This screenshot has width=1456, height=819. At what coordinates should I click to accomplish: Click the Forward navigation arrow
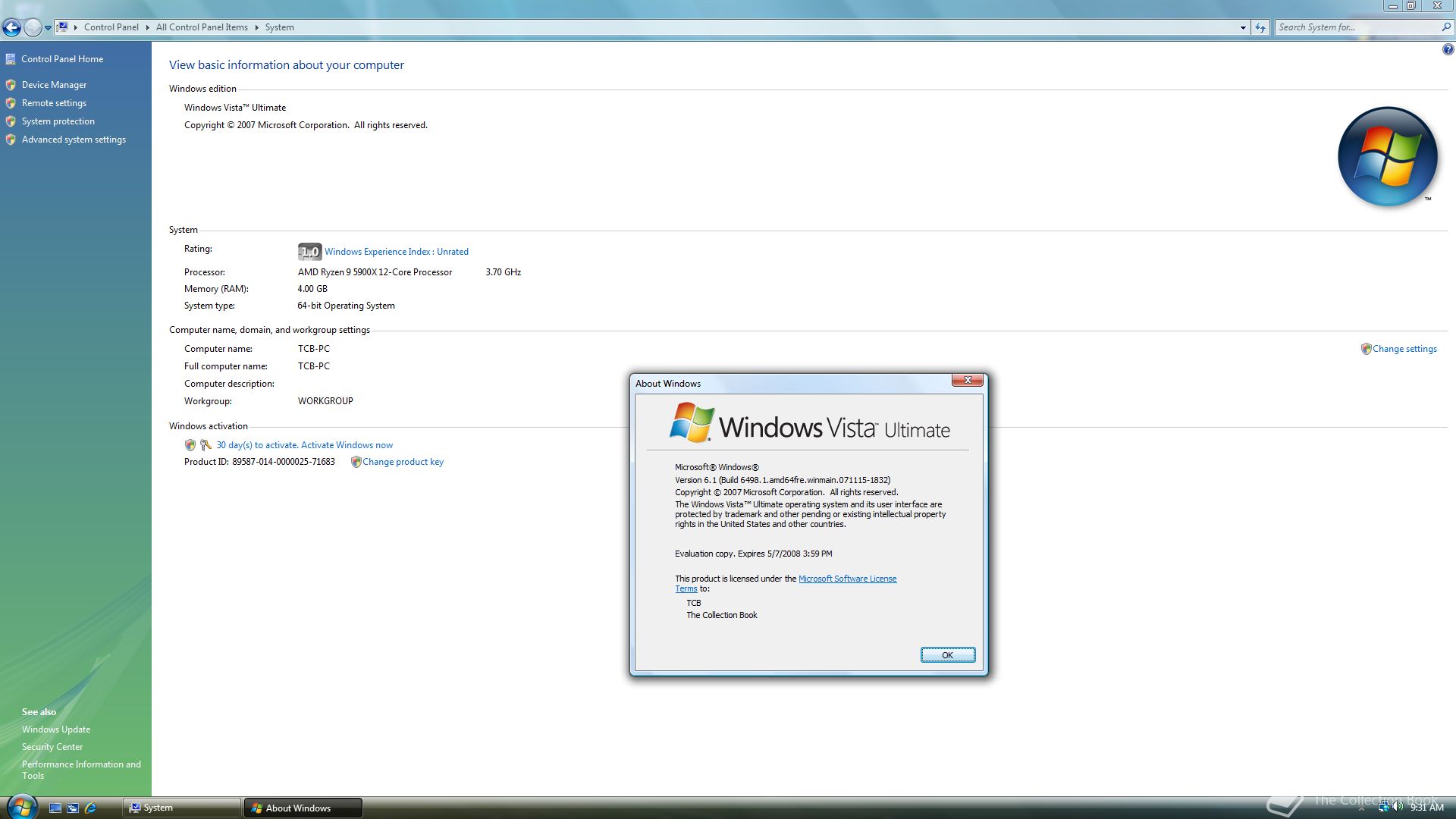coord(33,27)
